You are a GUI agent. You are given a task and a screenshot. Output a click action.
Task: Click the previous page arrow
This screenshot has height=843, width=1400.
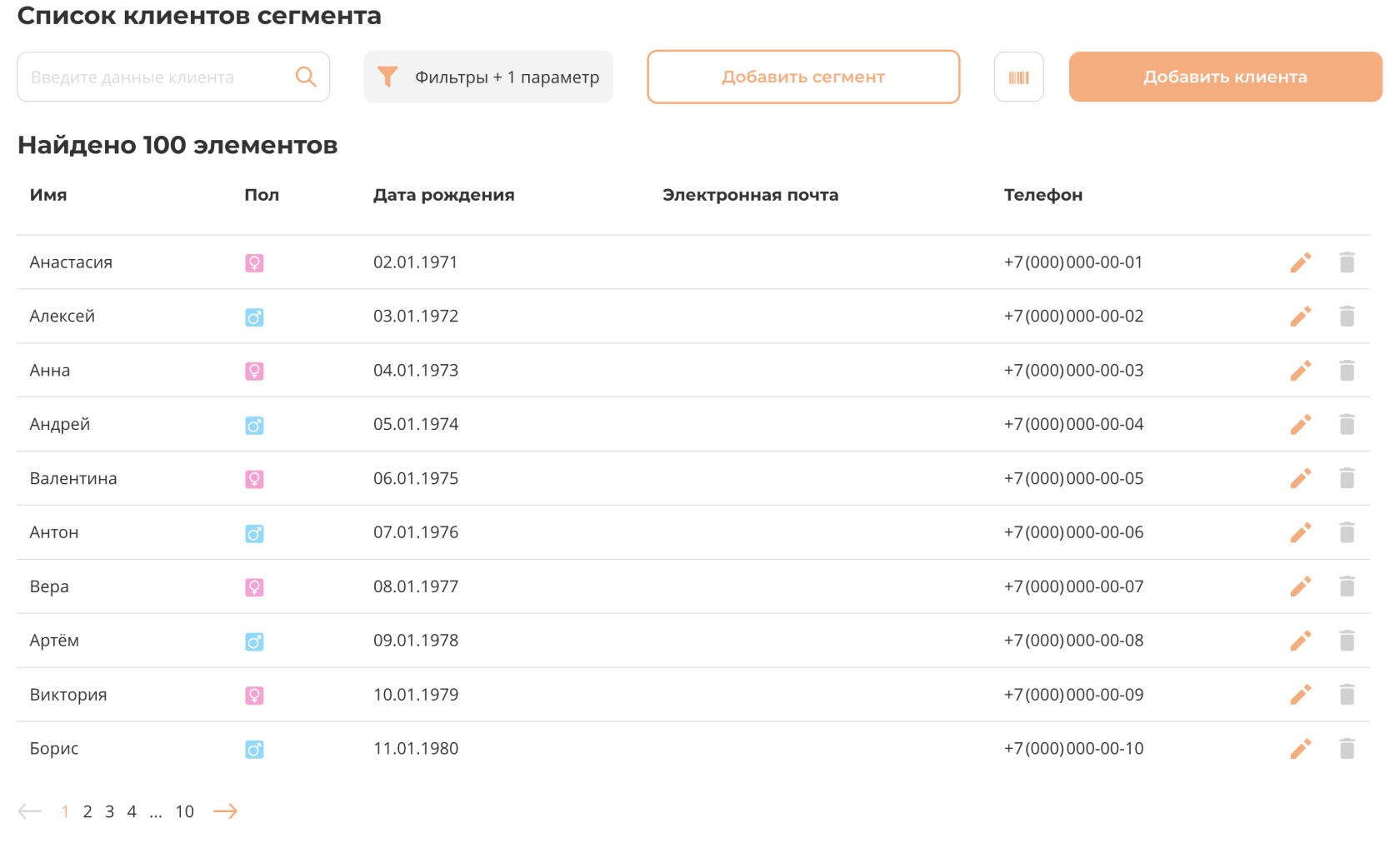[30, 811]
